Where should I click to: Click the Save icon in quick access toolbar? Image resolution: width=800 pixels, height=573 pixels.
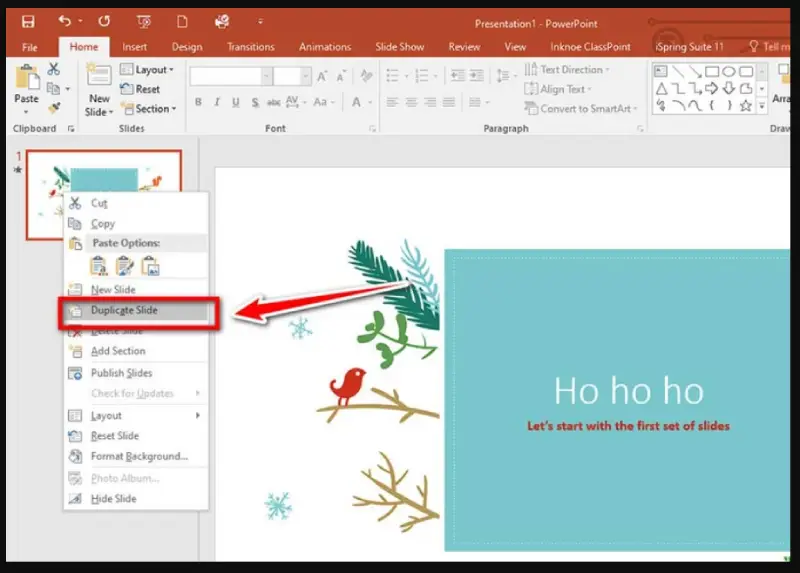pyautogui.click(x=28, y=21)
